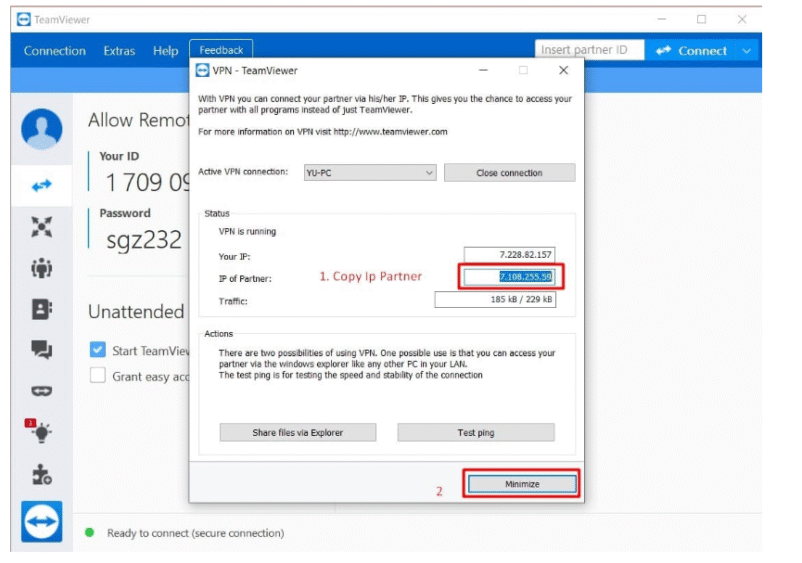Click the Allow Remote heading
The width and height of the screenshot is (802, 563).
(139, 120)
